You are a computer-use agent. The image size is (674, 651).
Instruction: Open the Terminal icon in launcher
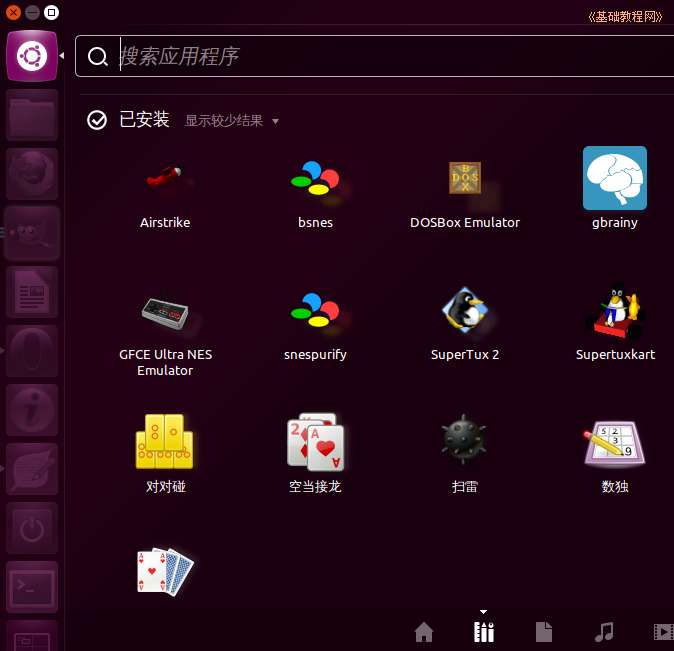tap(32, 587)
